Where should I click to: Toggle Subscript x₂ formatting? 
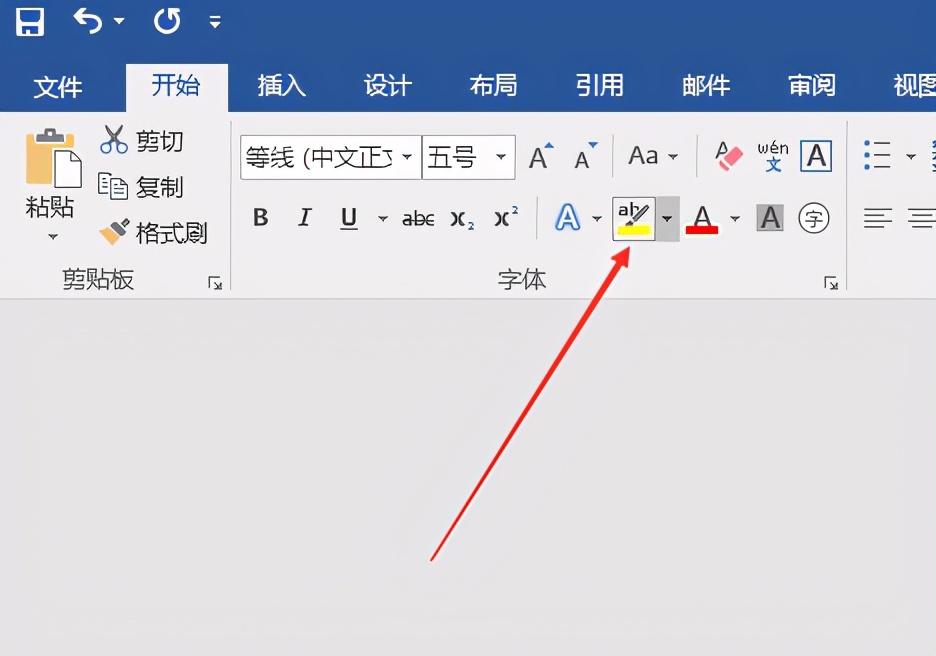[462, 220]
